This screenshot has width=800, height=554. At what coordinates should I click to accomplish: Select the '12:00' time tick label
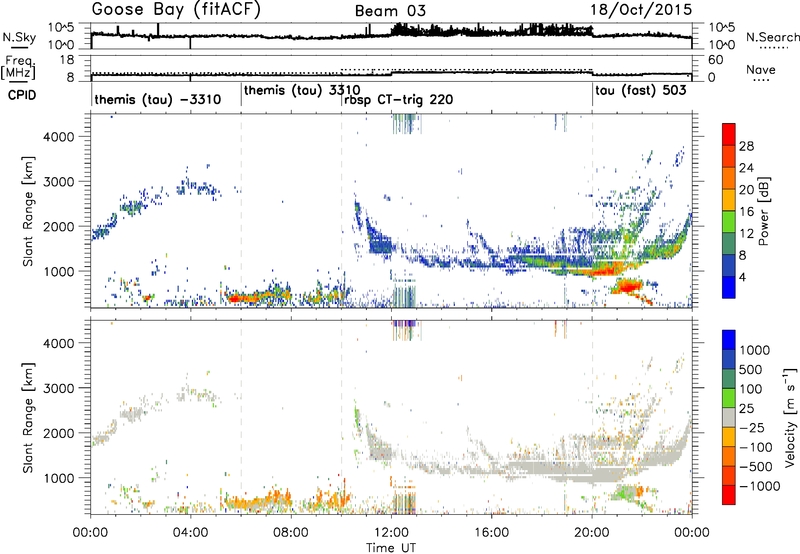point(391,533)
